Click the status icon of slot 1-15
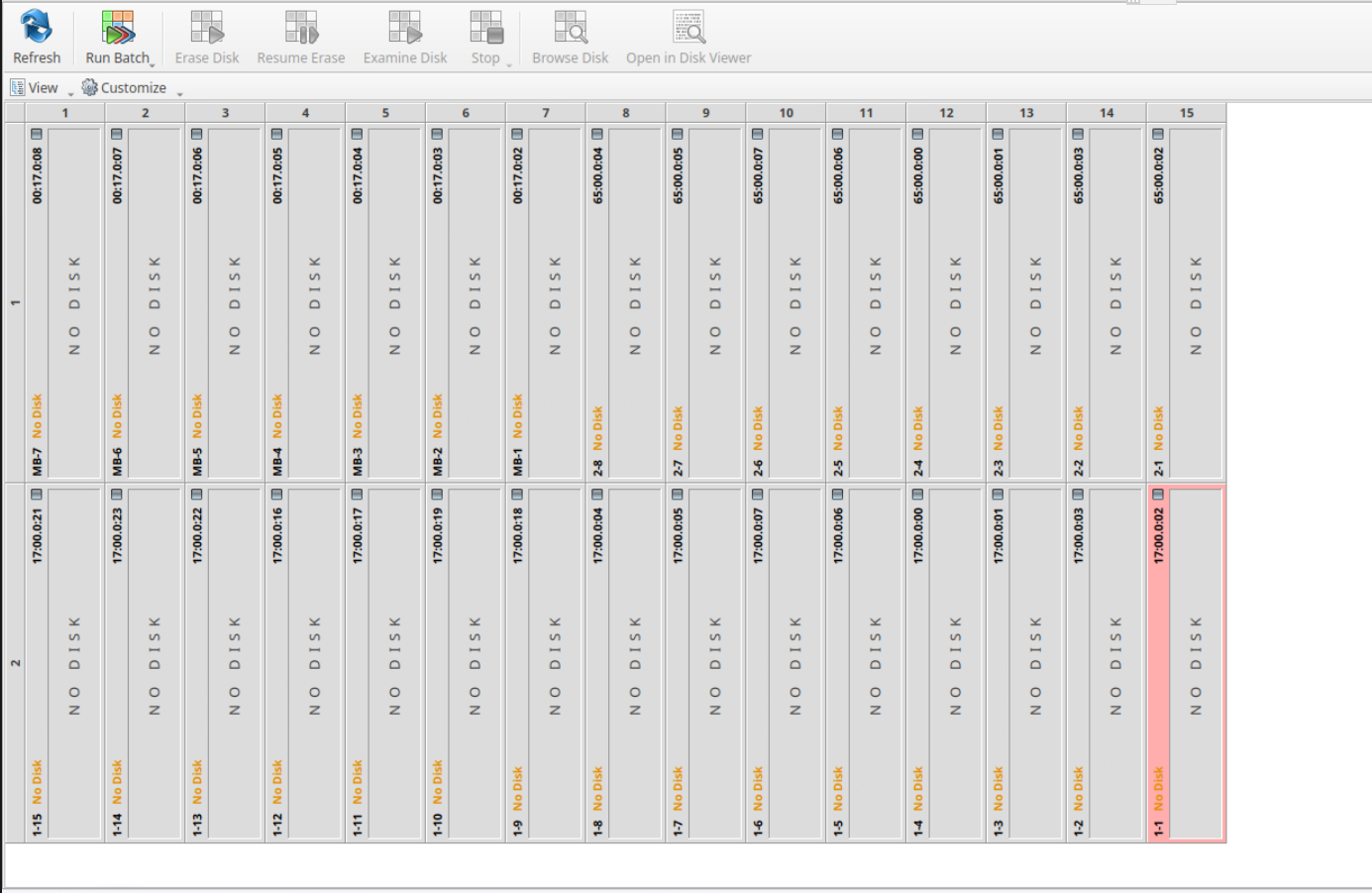 tap(37, 494)
